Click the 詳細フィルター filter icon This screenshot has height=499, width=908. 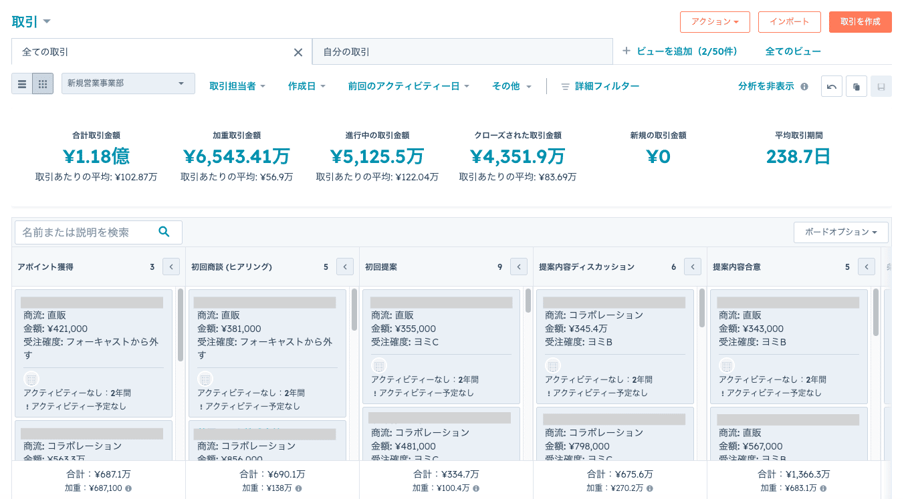coord(565,86)
